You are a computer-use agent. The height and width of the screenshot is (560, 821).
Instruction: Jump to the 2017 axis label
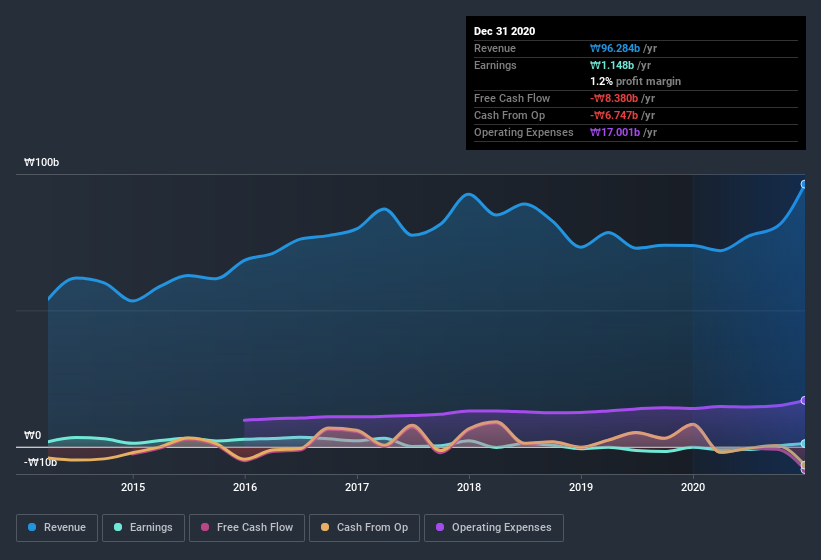pyautogui.click(x=357, y=487)
